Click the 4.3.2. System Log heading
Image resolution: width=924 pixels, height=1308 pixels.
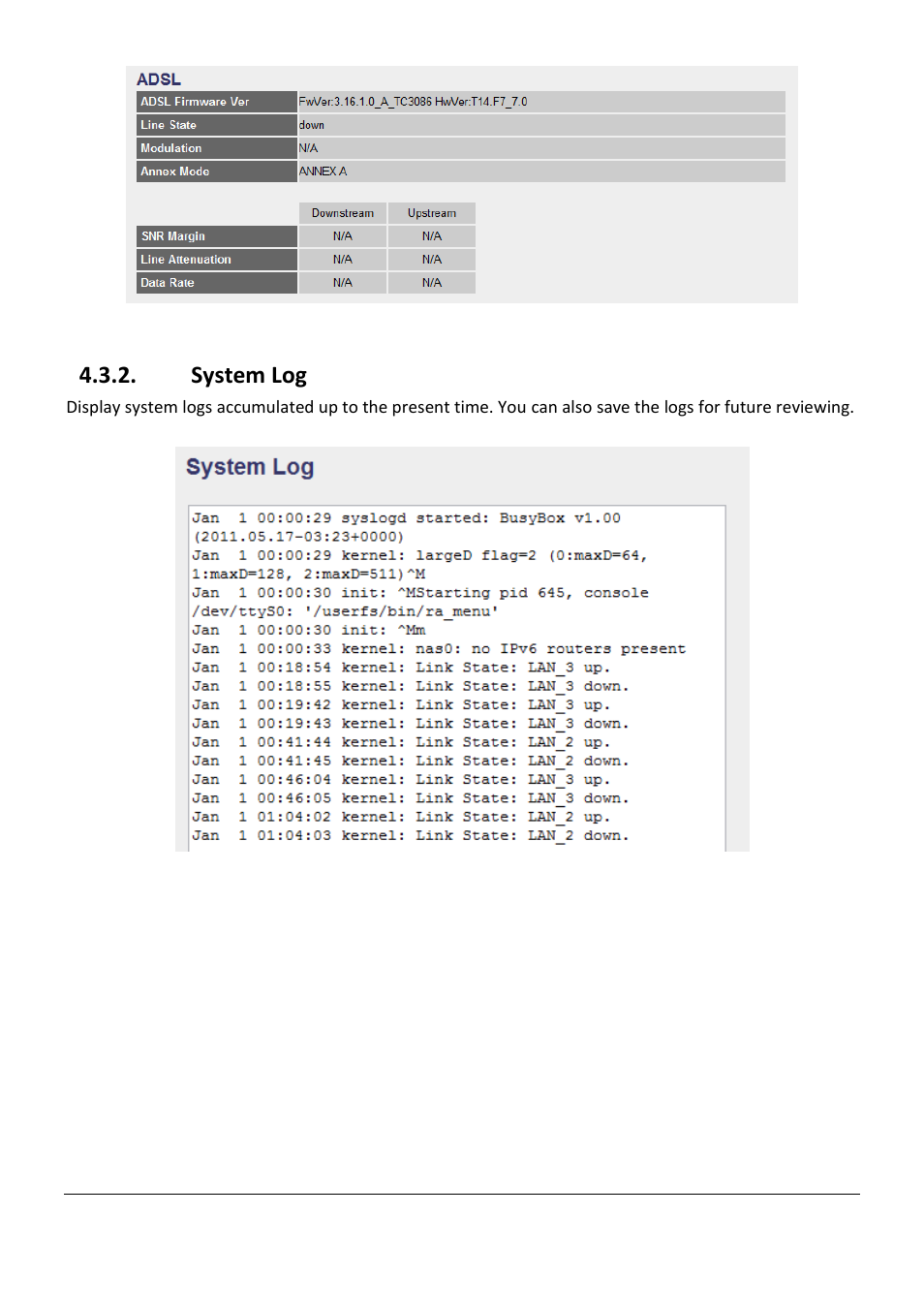(x=193, y=376)
